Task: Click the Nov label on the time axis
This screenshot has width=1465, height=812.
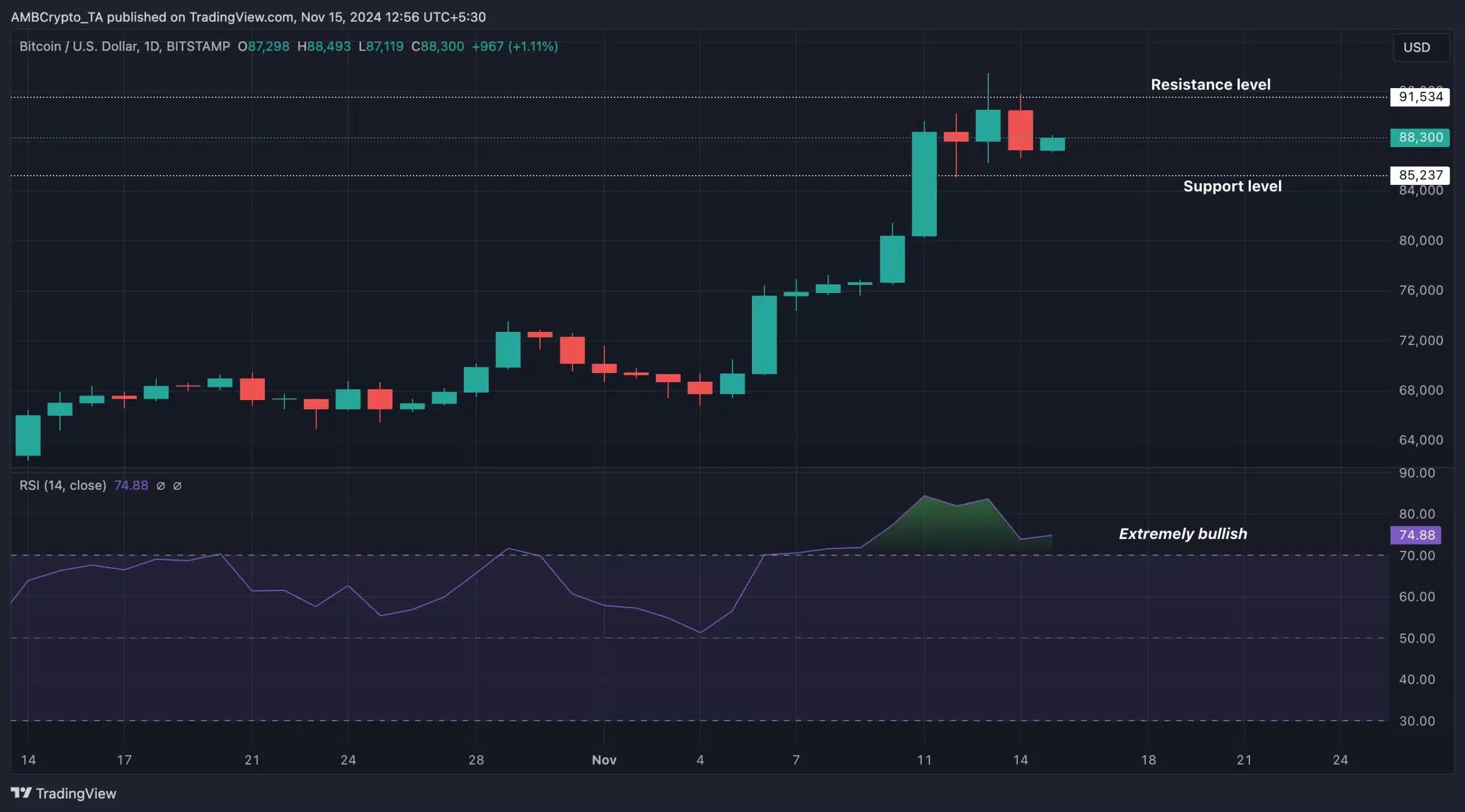Action: point(605,760)
